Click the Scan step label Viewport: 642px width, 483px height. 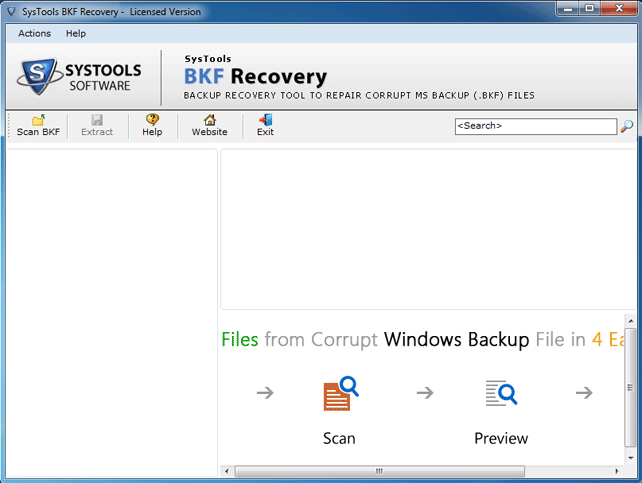click(x=339, y=438)
